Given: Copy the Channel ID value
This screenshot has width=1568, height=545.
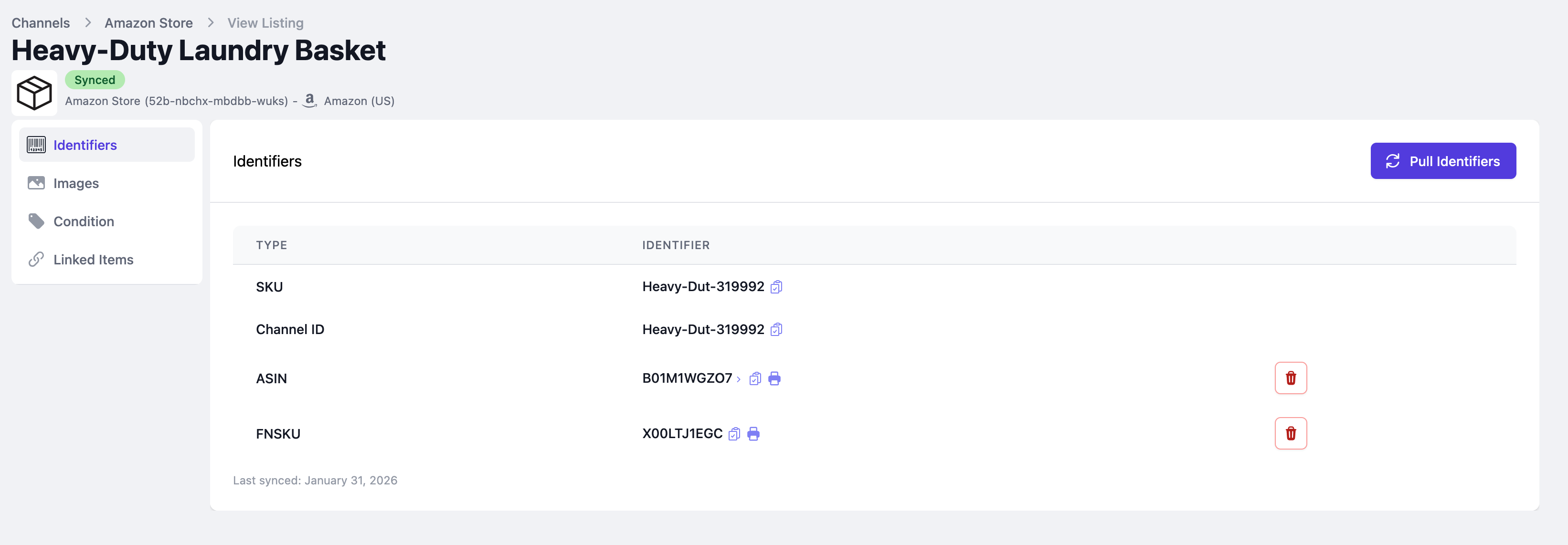Looking at the screenshot, I should (x=776, y=330).
